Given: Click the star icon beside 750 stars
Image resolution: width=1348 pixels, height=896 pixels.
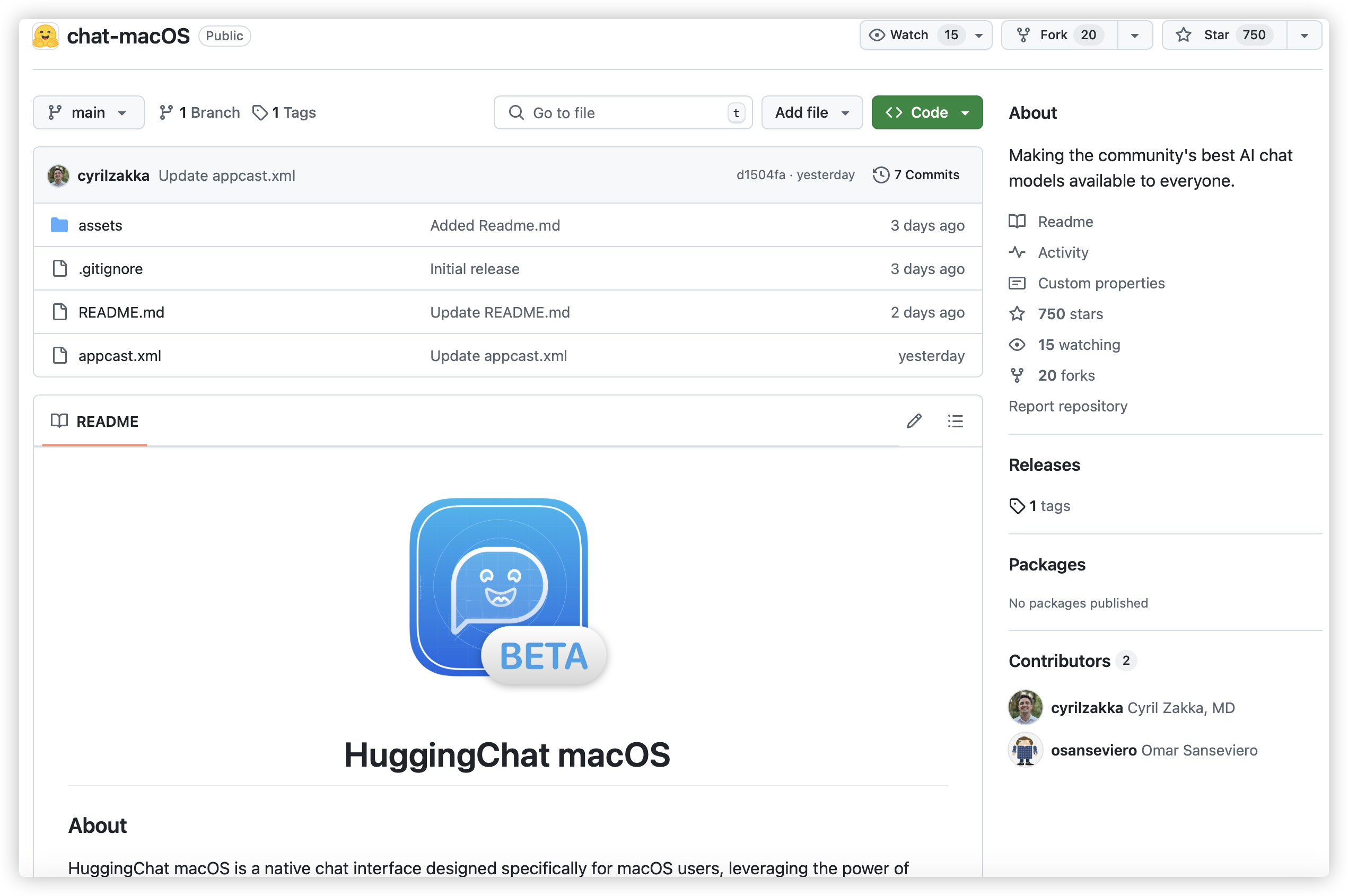Looking at the screenshot, I should 1017,314.
